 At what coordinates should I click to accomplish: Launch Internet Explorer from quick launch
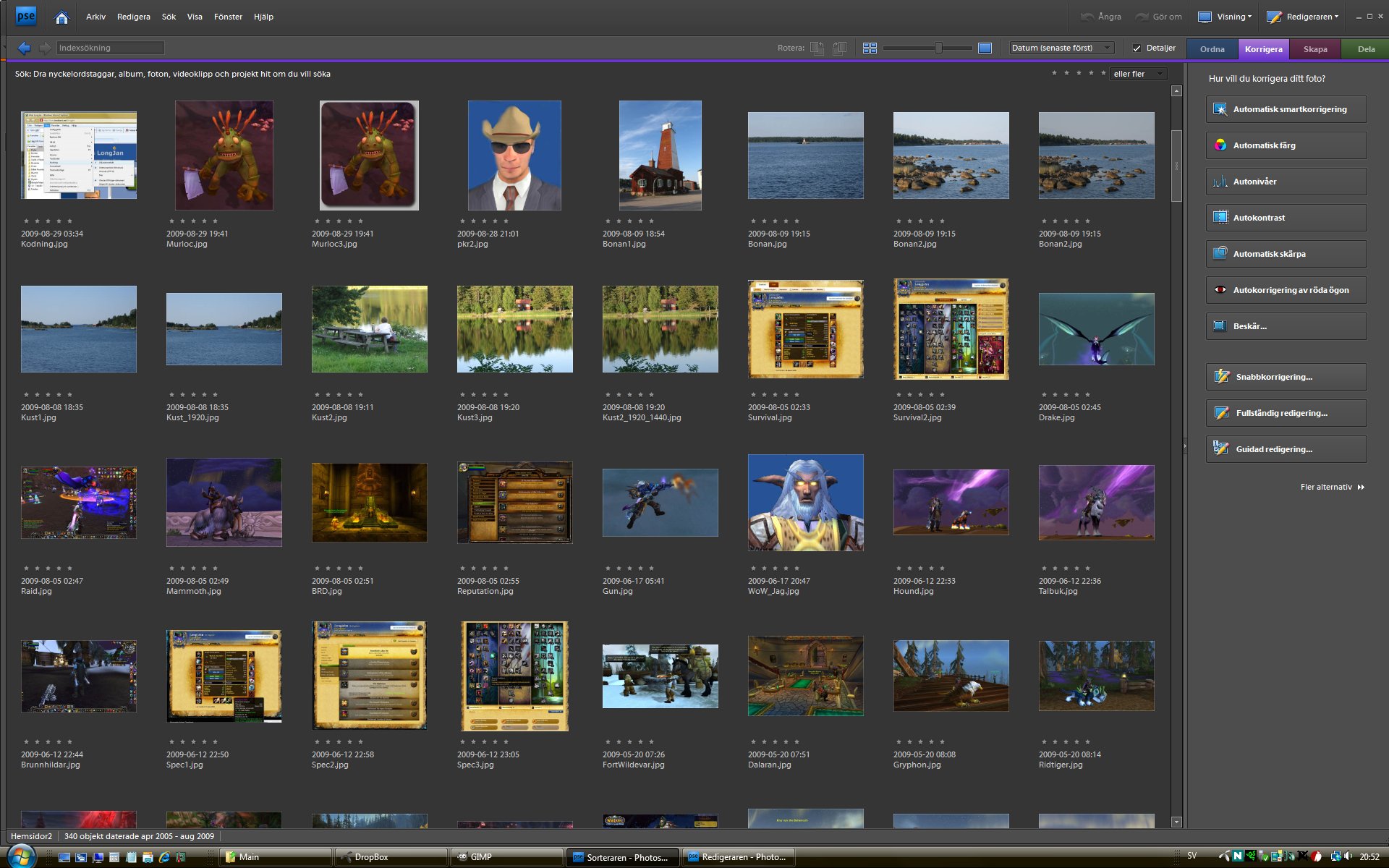click(x=164, y=857)
